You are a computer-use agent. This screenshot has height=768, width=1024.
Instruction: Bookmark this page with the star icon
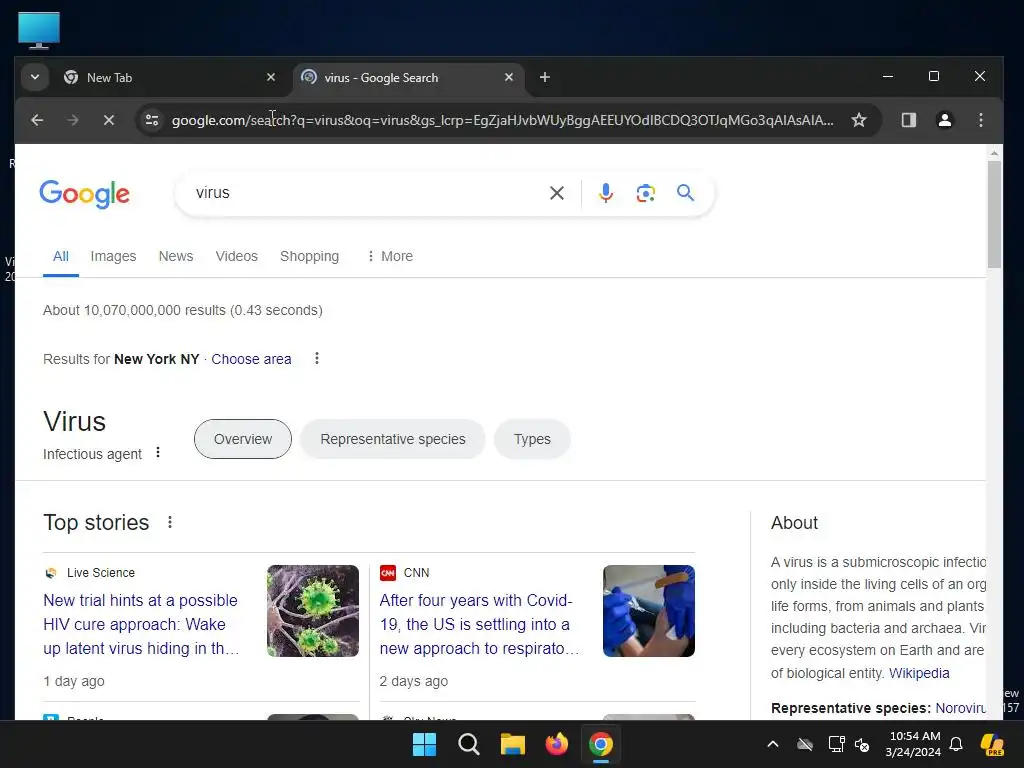(x=859, y=120)
